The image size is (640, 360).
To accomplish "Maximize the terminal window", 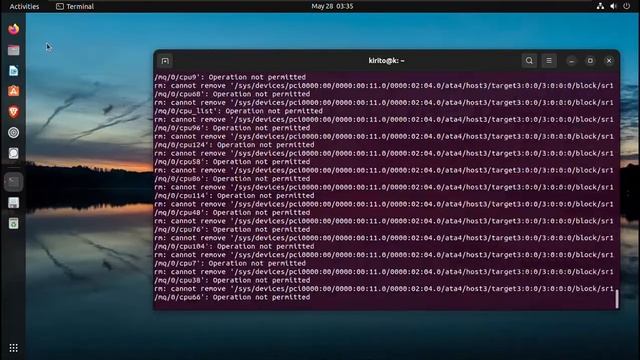I will (x=590, y=61).
